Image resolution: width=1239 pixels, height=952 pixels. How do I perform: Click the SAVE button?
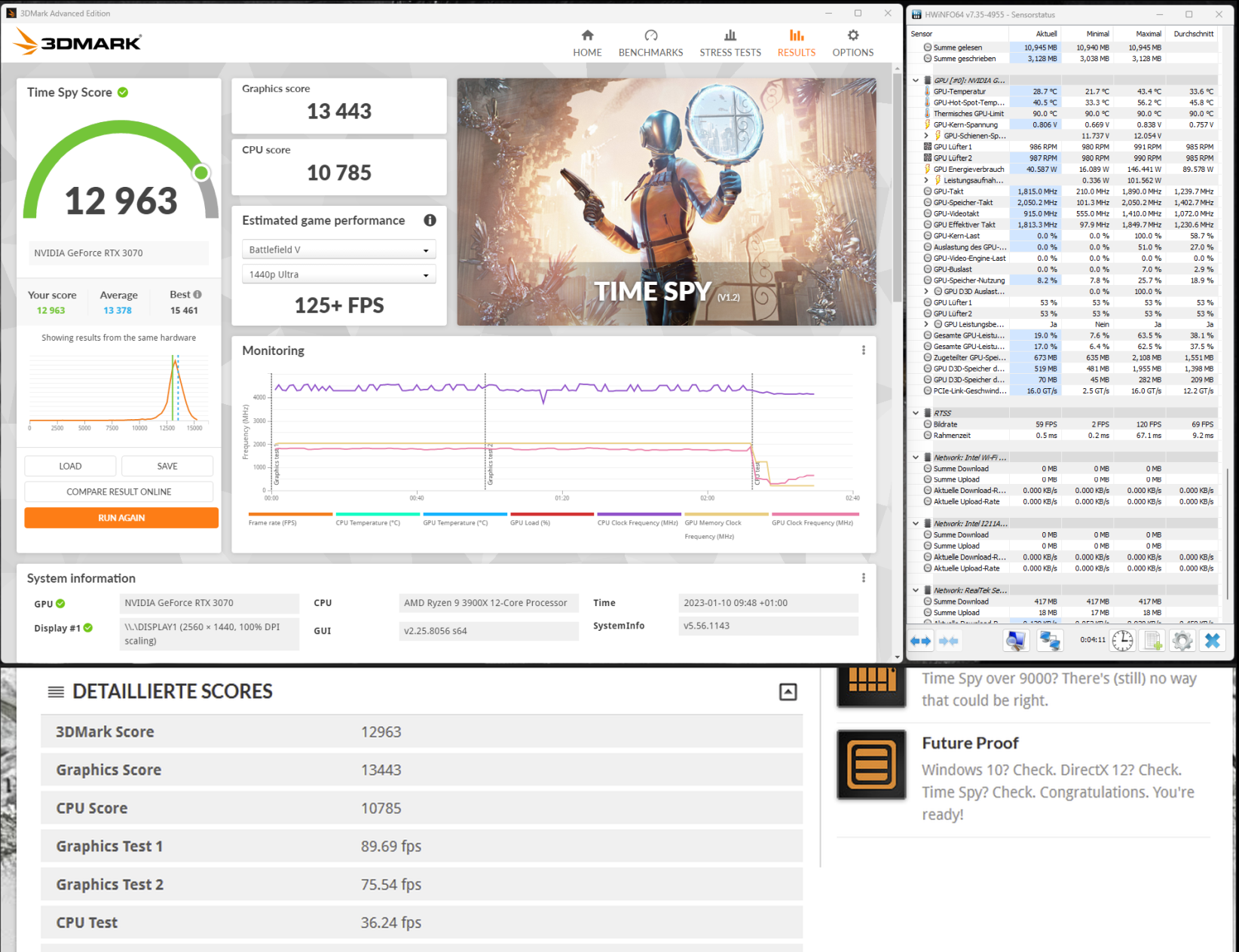coord(167,467)
